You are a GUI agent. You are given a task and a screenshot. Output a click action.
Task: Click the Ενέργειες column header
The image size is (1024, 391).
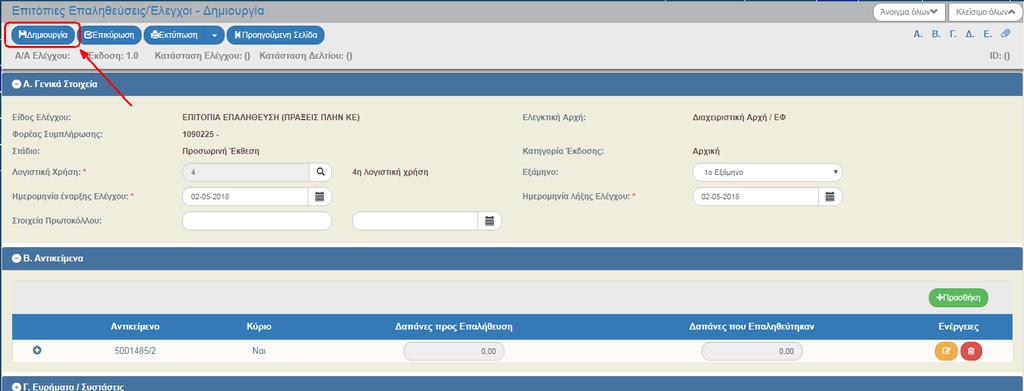tap(958, 326)
